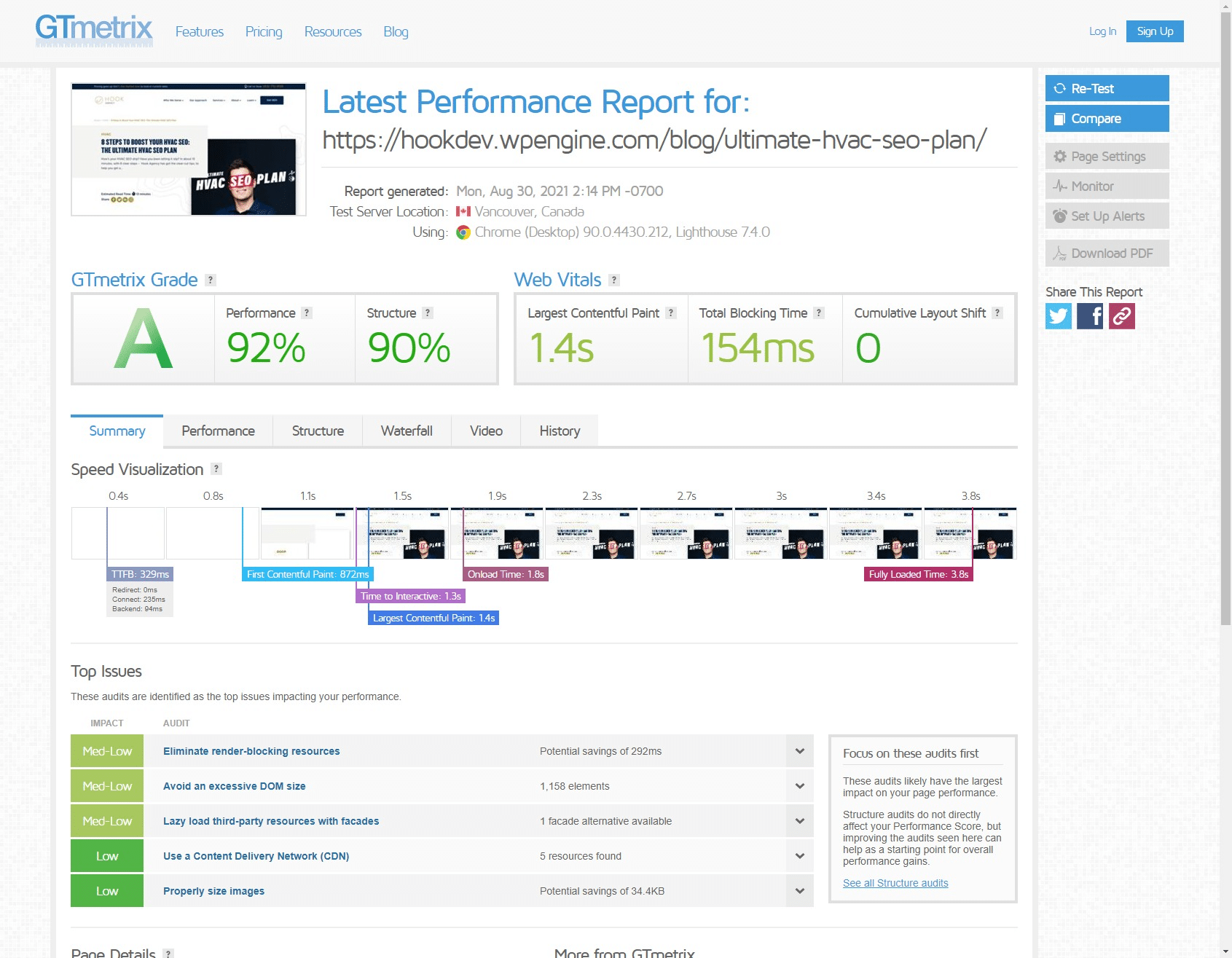Click help icon next to Speed Visualization
This screenshot has height=958, width=1232.
point(216,469)
